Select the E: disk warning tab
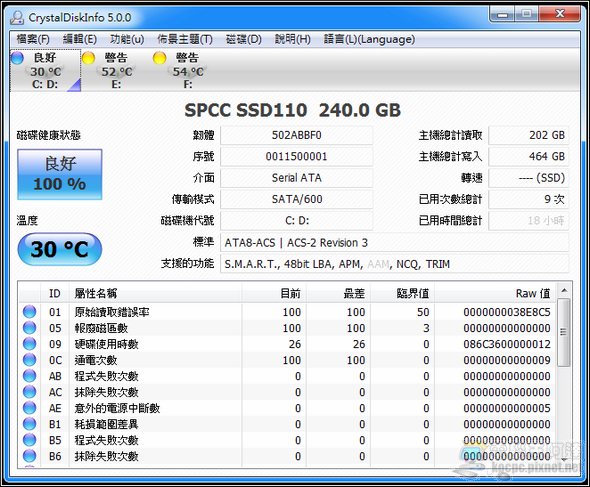Image resolution: width=590 pixels, height=487 pixels. 116,71
